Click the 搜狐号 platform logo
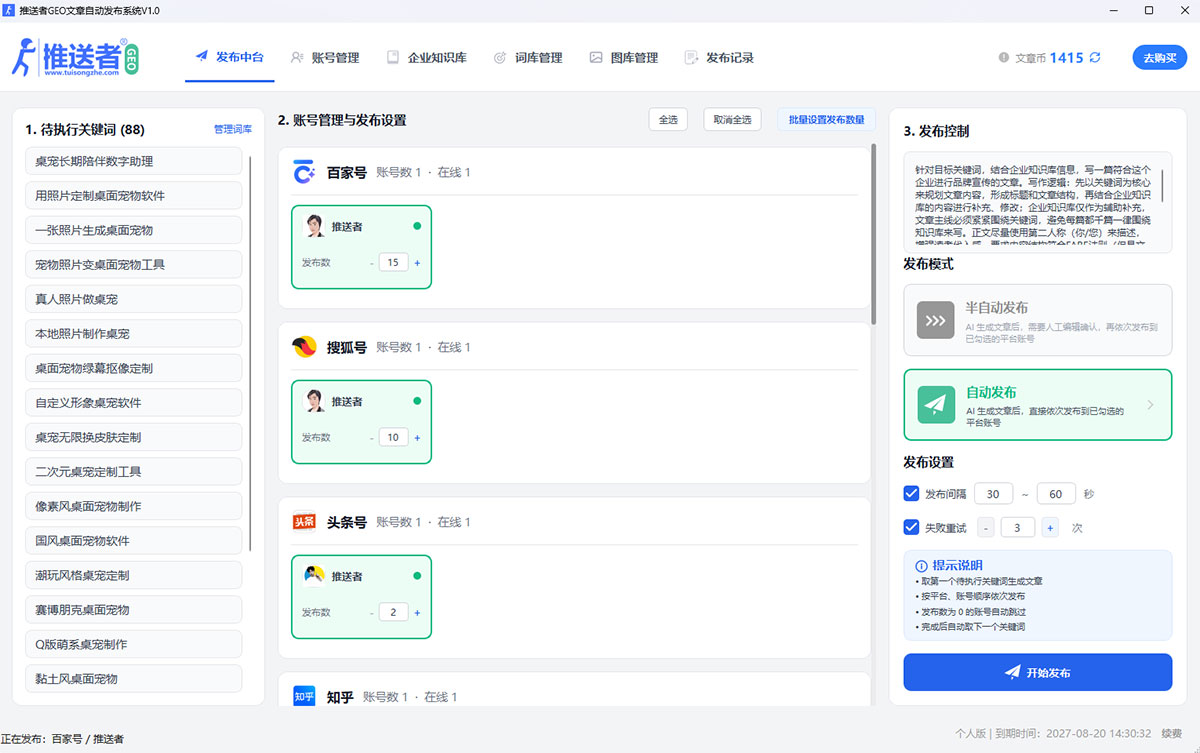The width and height of the screenshot is (1200, 753). pyautogui.click(x=304, y=347)
